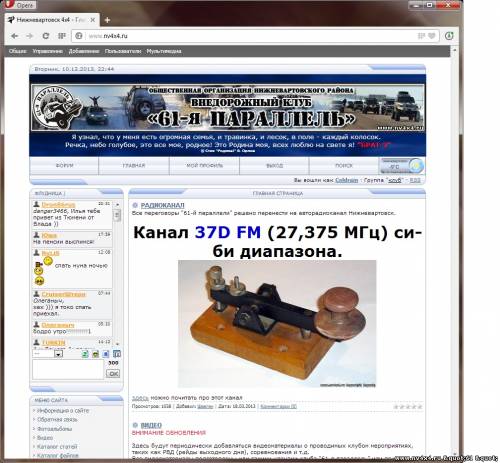The image size is (500, 463).
Task: Go back with the browser back arrow
Action: [x=14, y=36]
